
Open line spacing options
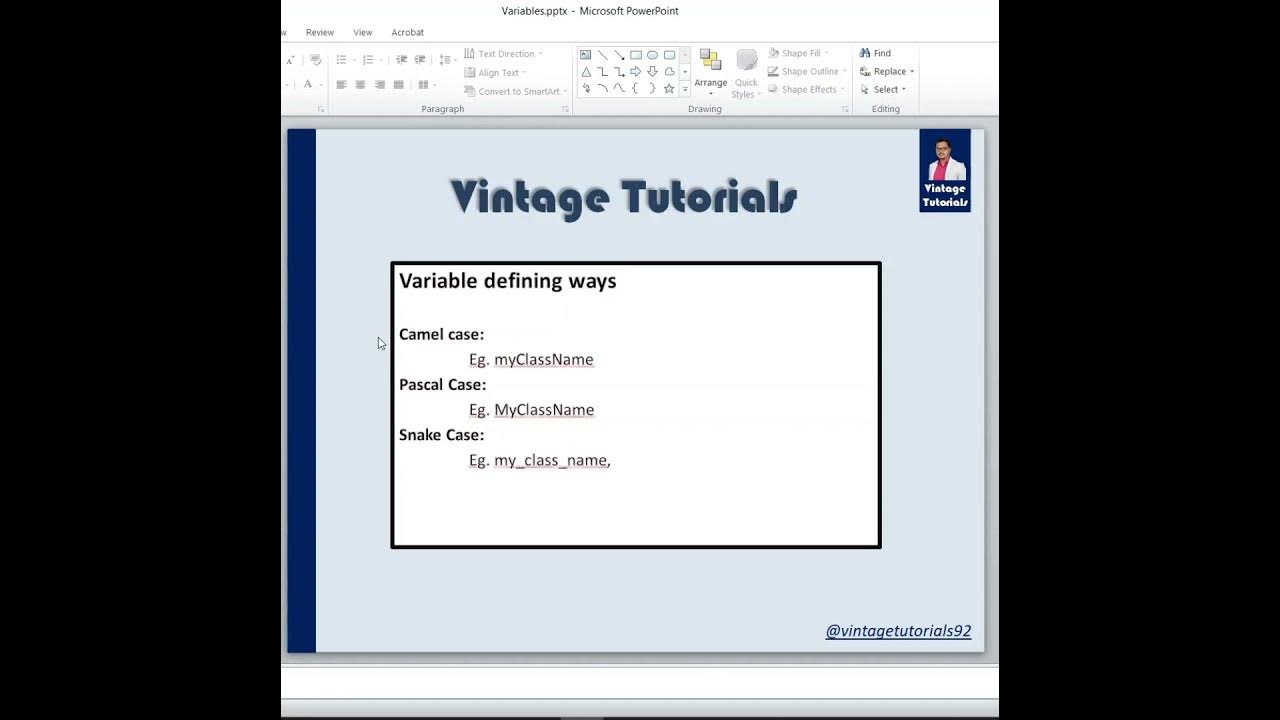coord(447,60)
